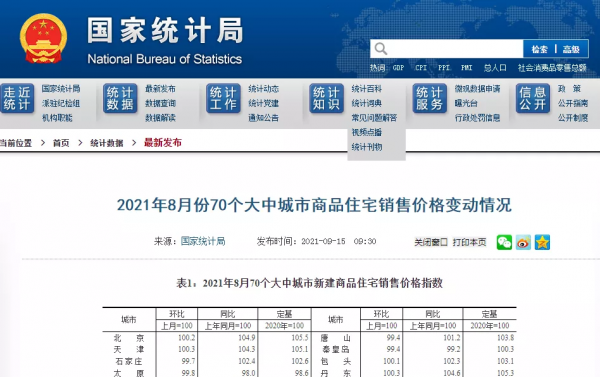Open 通知公告 menu link
This screenshot has height=377, width=600.
tap(264, 118)
